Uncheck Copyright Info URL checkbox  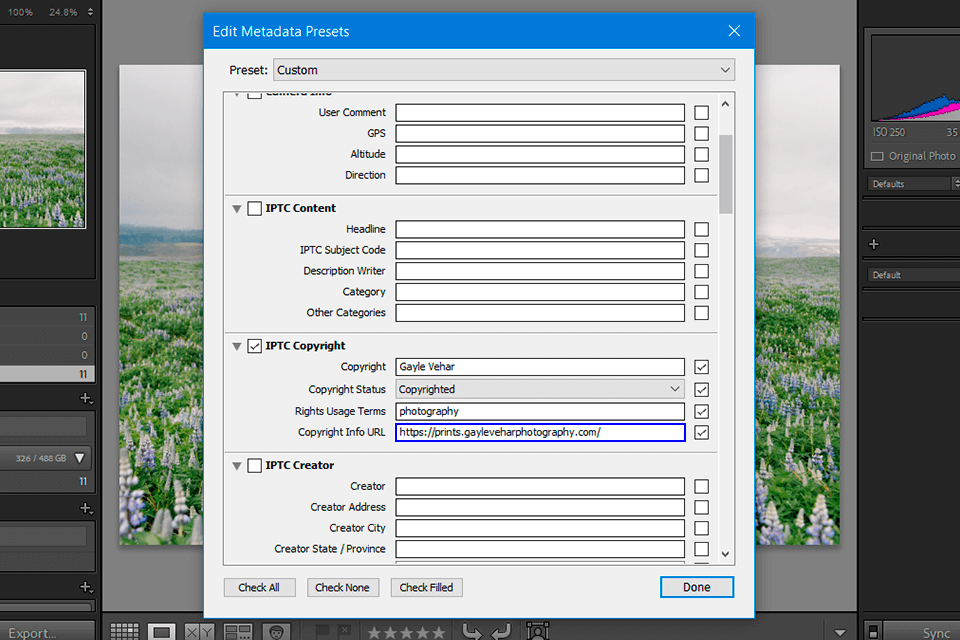tap(702, 432)
